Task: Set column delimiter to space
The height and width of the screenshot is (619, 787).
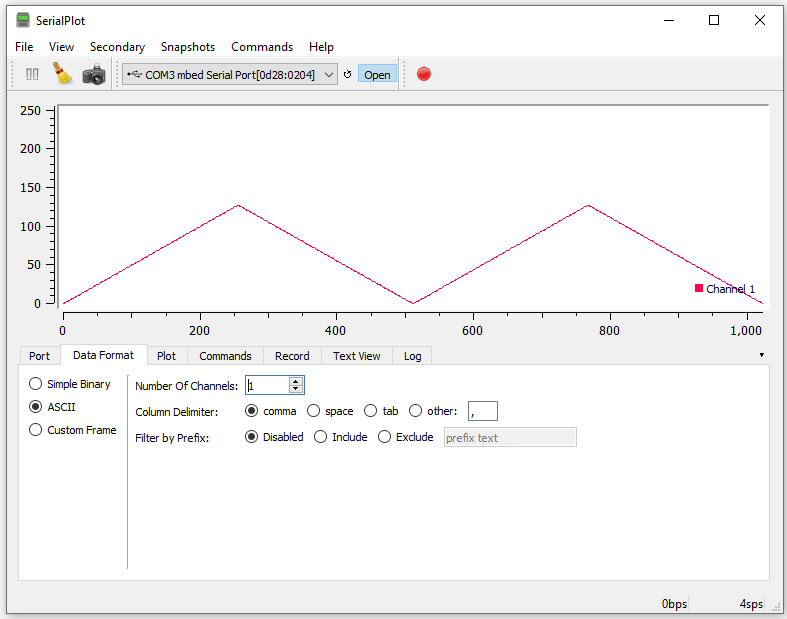Action: (314, 411)
